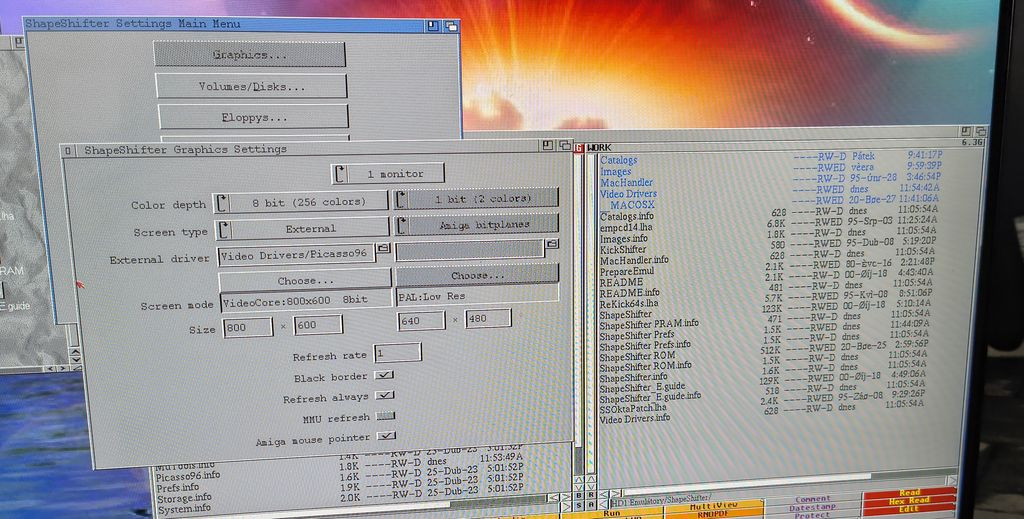
Task: Cycle the Screen type External gadget
Action: tap(303, 228)
